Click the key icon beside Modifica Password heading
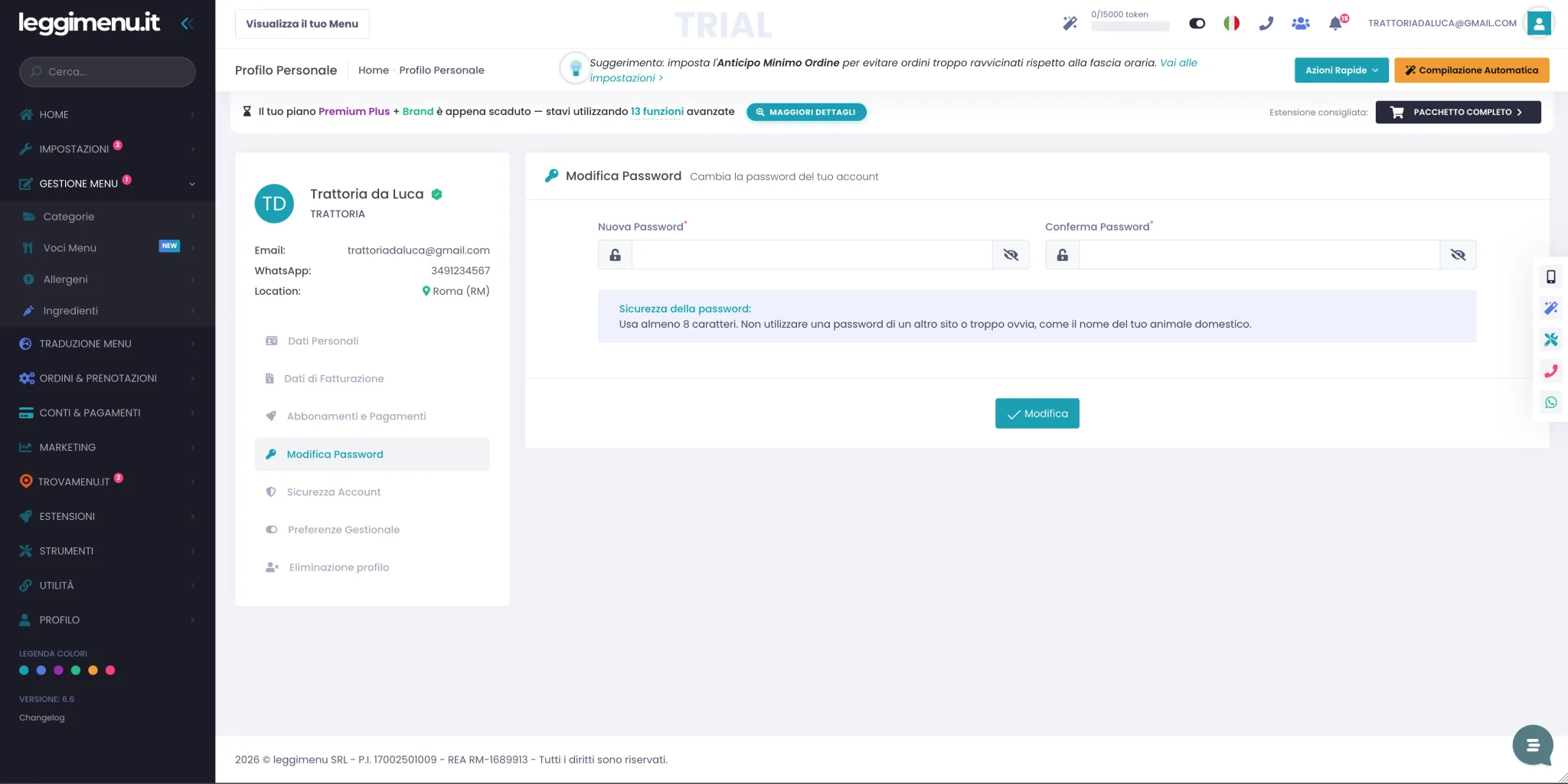This screenshot has height=784, width=1568. point(551,176)
